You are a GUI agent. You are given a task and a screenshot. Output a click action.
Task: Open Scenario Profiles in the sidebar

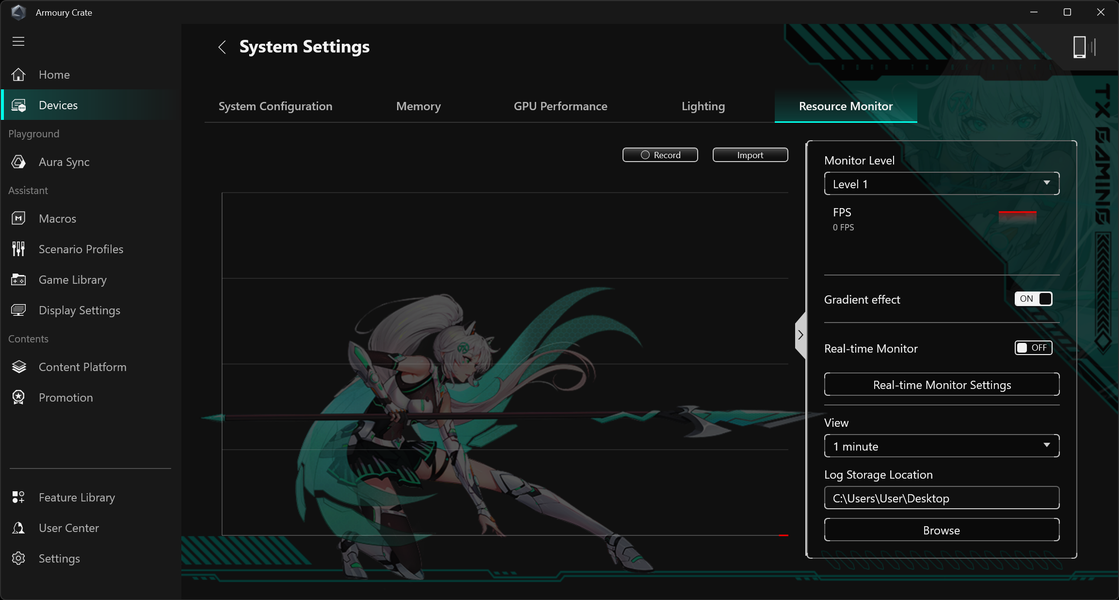coord(81,249)
